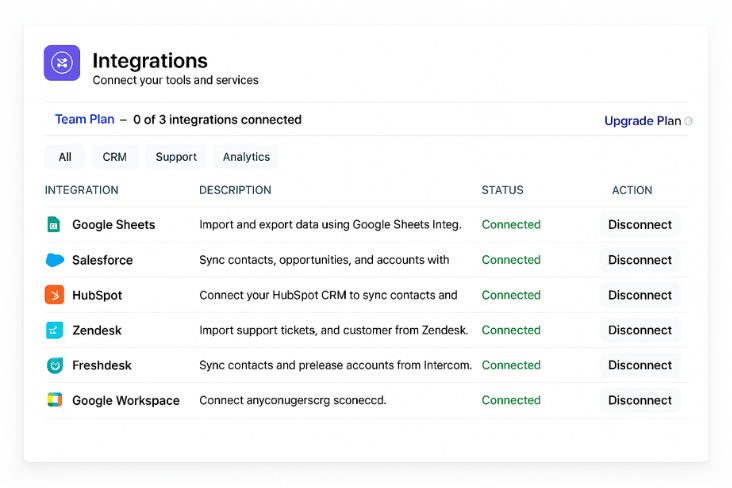Open the Support filter tab
Image resolution: width=732 pixels, height=488 pixels.
point(176,157)
